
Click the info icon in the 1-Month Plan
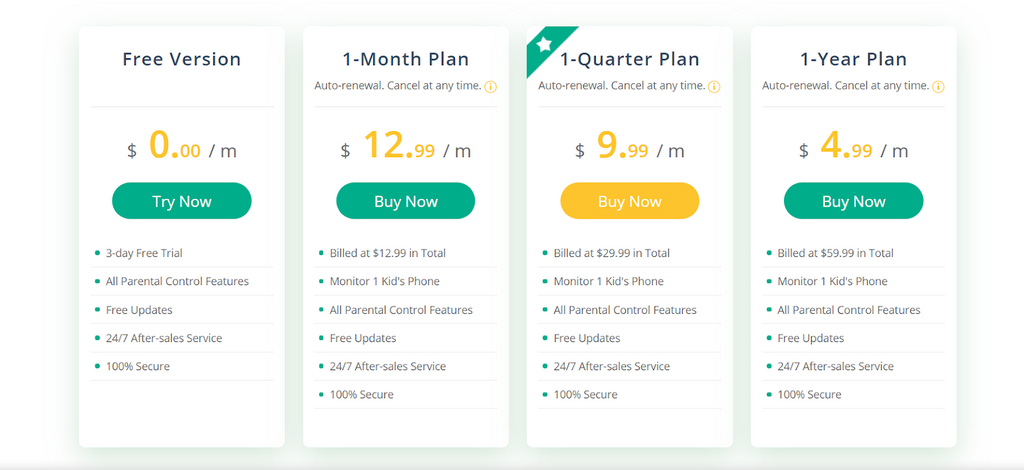491,87
